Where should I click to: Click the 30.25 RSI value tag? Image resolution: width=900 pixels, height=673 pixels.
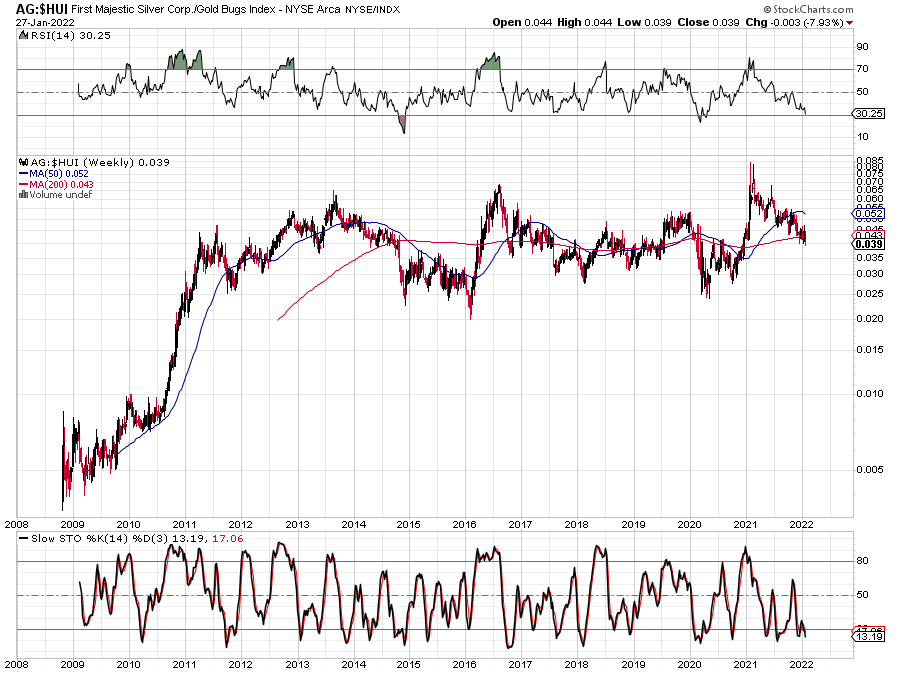(869, 114)
